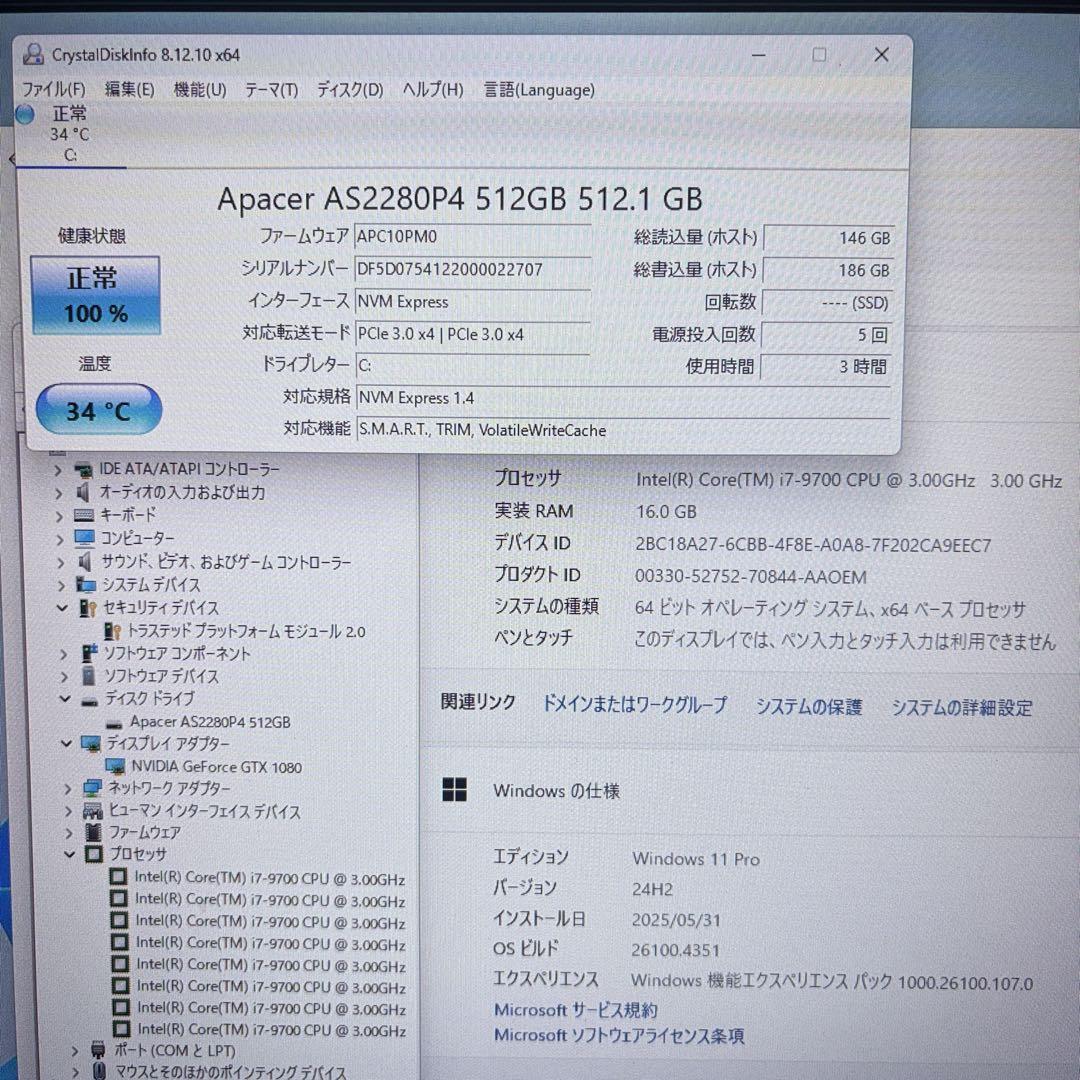The width and height of the screenshot is (1080, 1080).
Task: Select the last Intel Core i7-9700 processor entry
Action: pos(271,1030)
